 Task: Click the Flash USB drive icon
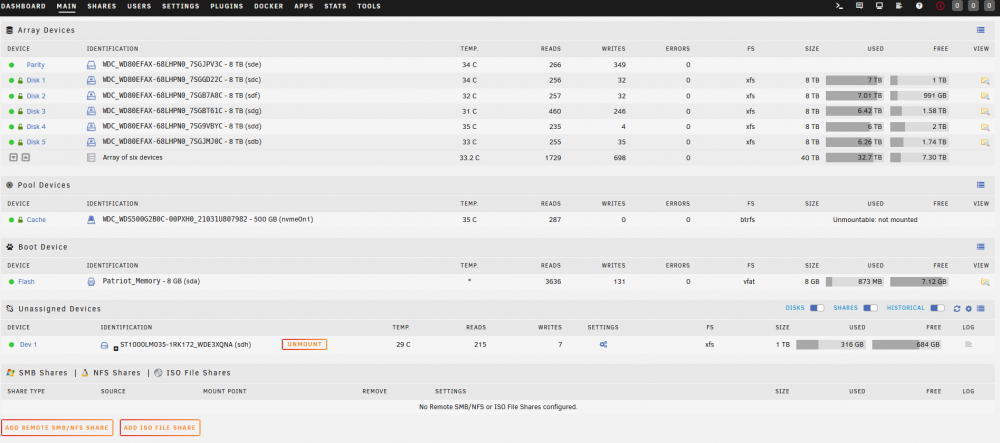pos(91,281)
